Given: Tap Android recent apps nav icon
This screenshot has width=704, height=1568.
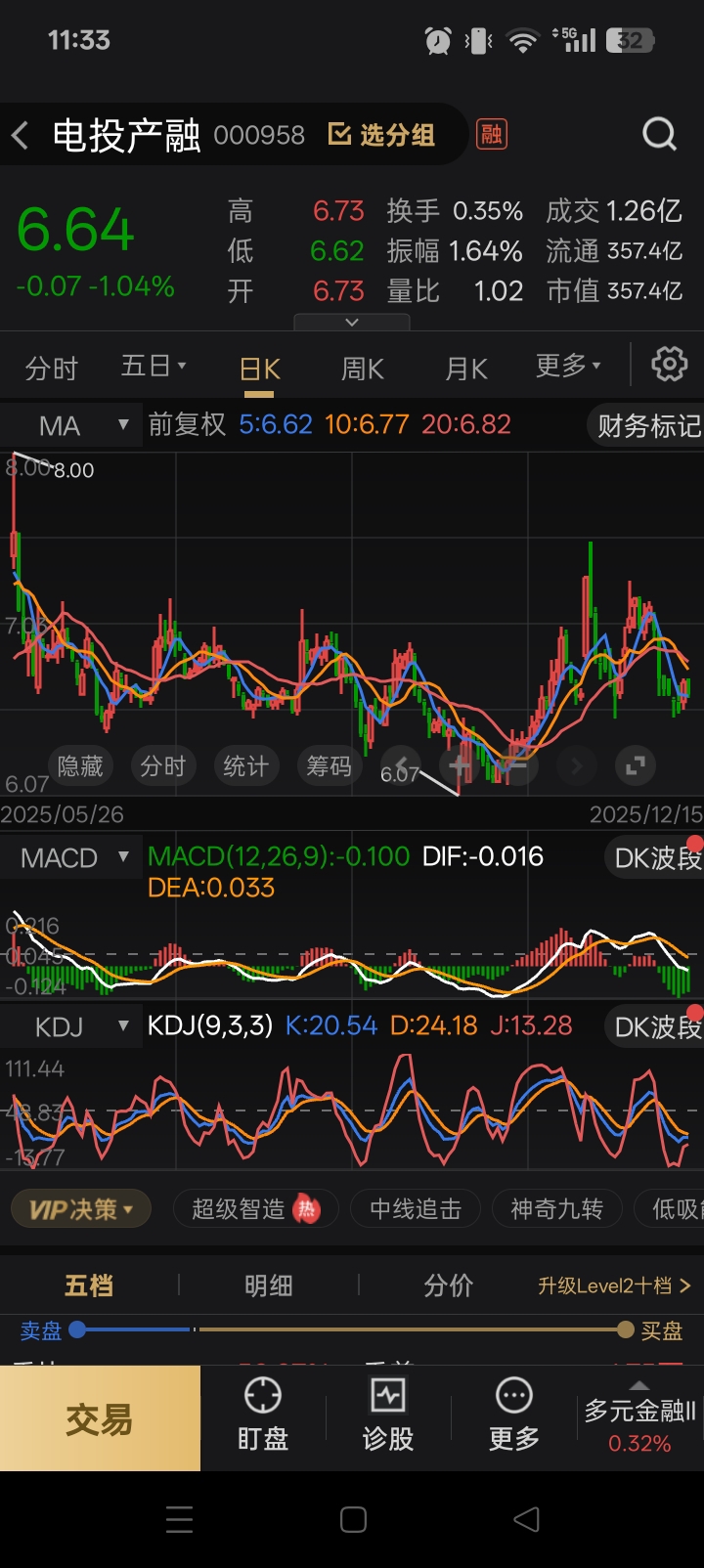Looking at the screenshot, I should point(180,1519).
